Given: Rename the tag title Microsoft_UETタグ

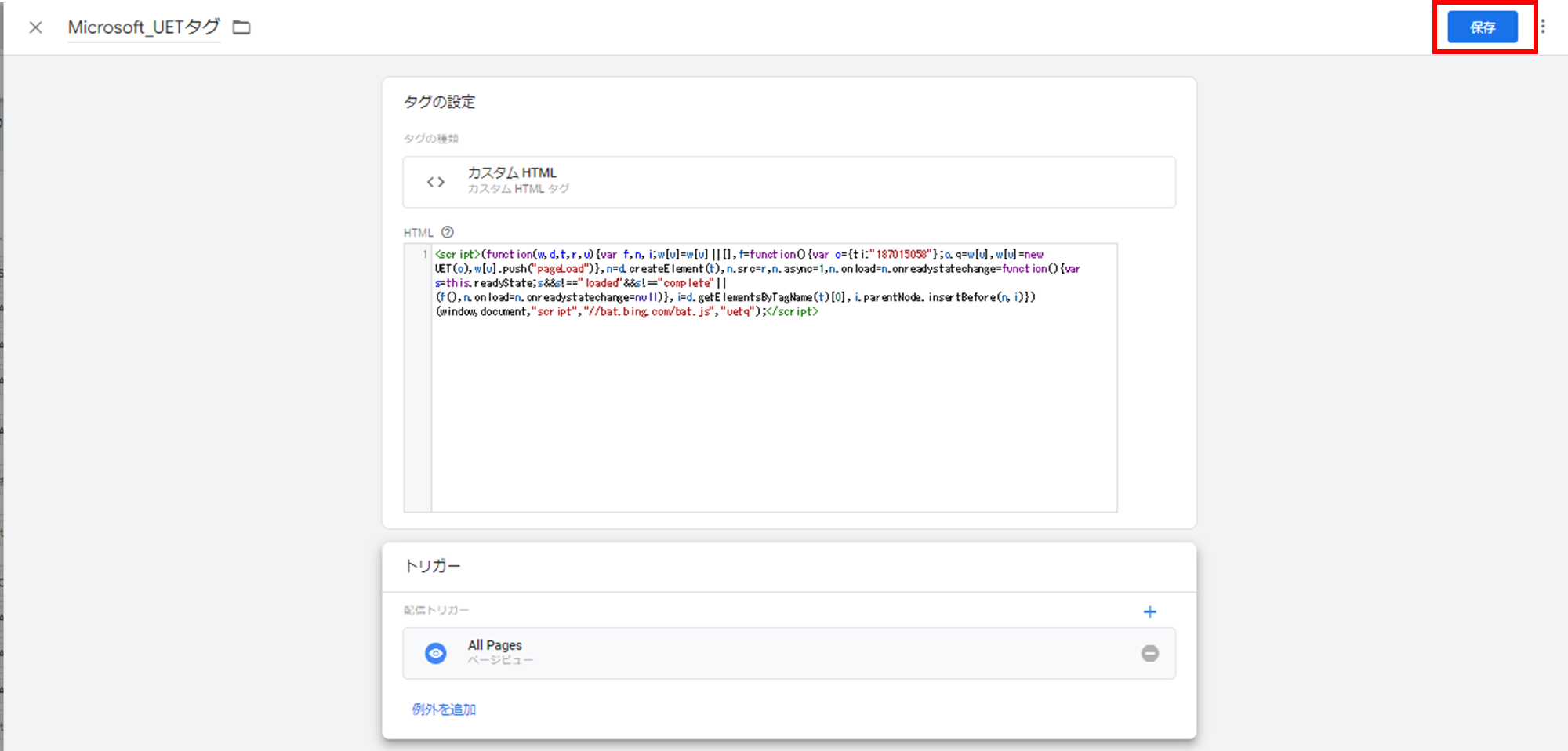Looking at the screenshot, I should pyautogui.click(x=143, y=27).
